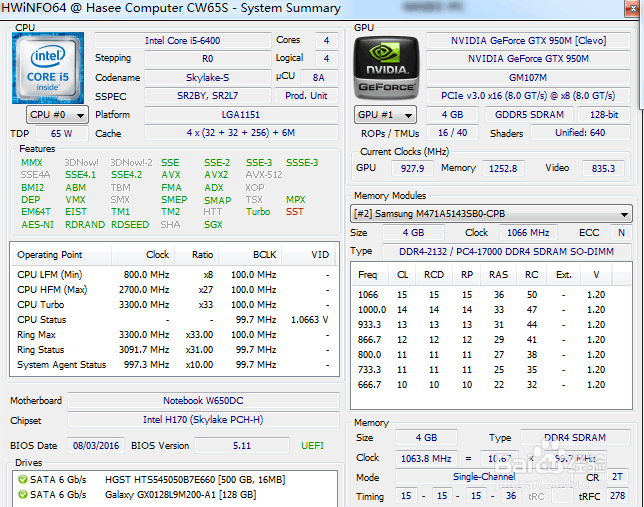This screenshot has width=644, height=507.
Task: Click the RAS column header in memory table
Action: click(498, 274)
